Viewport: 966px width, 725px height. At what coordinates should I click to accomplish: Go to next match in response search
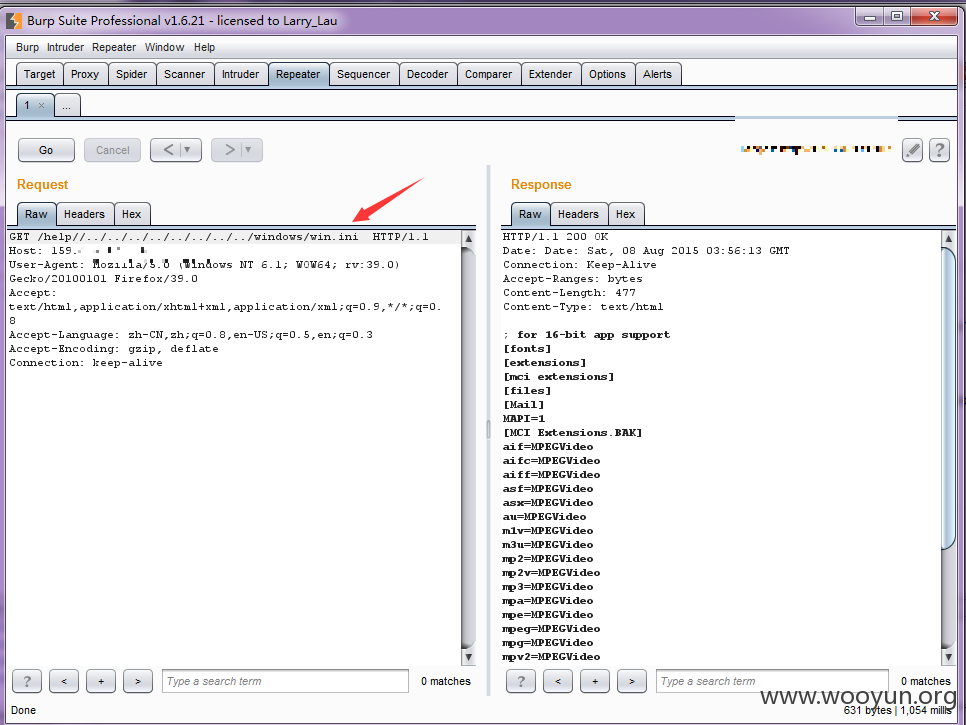(632, 681)
